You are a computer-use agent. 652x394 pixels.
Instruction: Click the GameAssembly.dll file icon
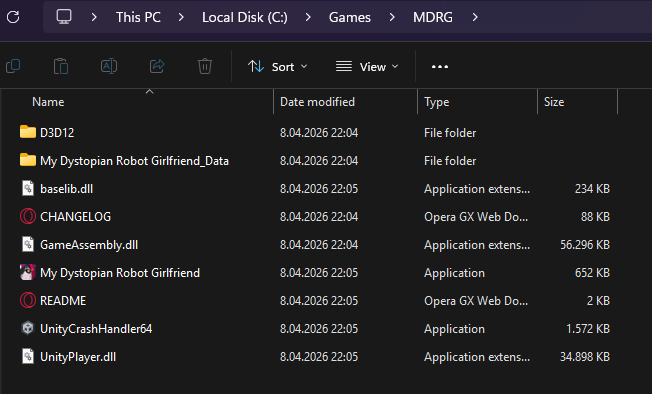pos(28,244)
